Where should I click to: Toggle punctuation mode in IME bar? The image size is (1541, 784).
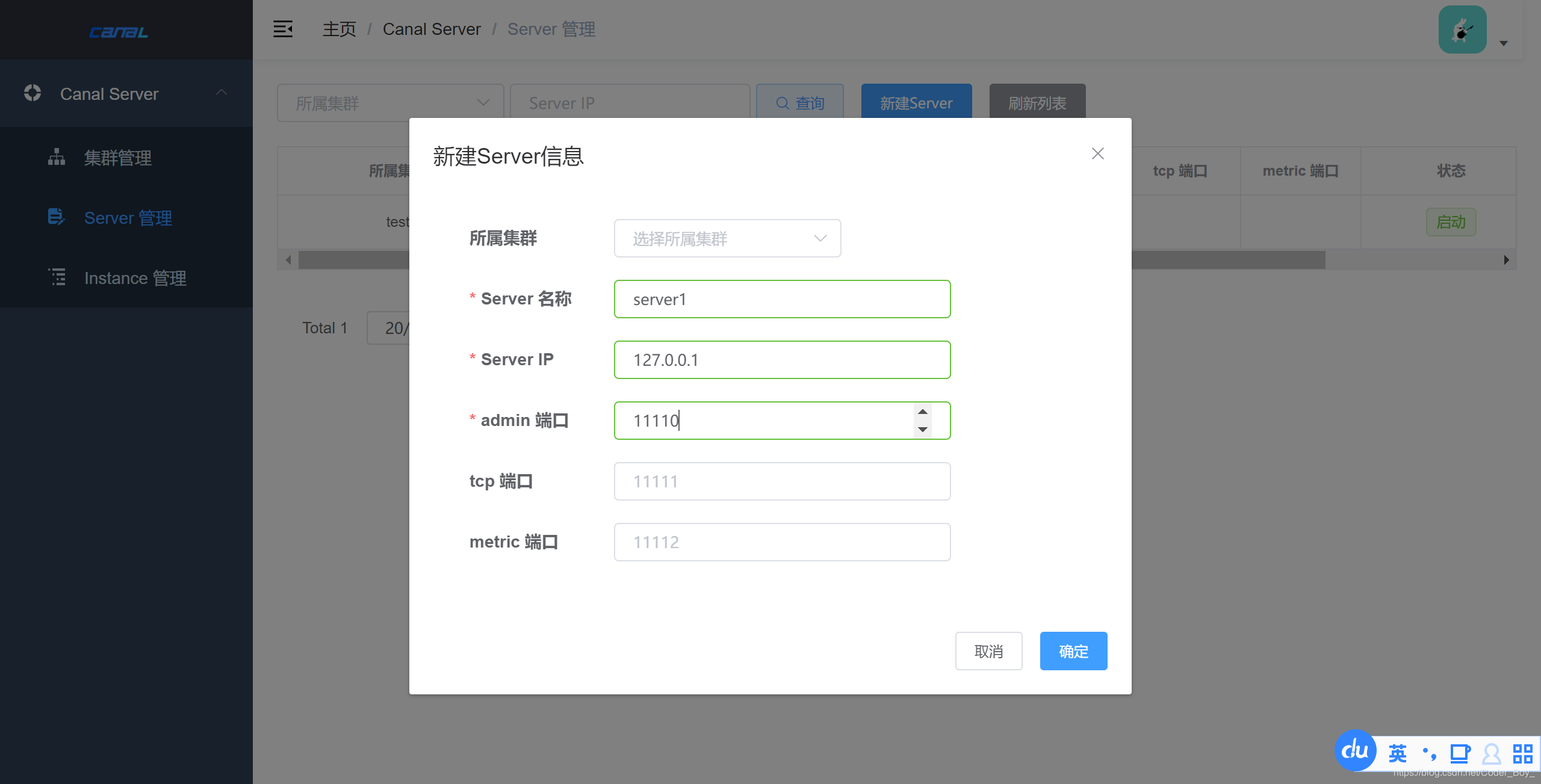1429,753
